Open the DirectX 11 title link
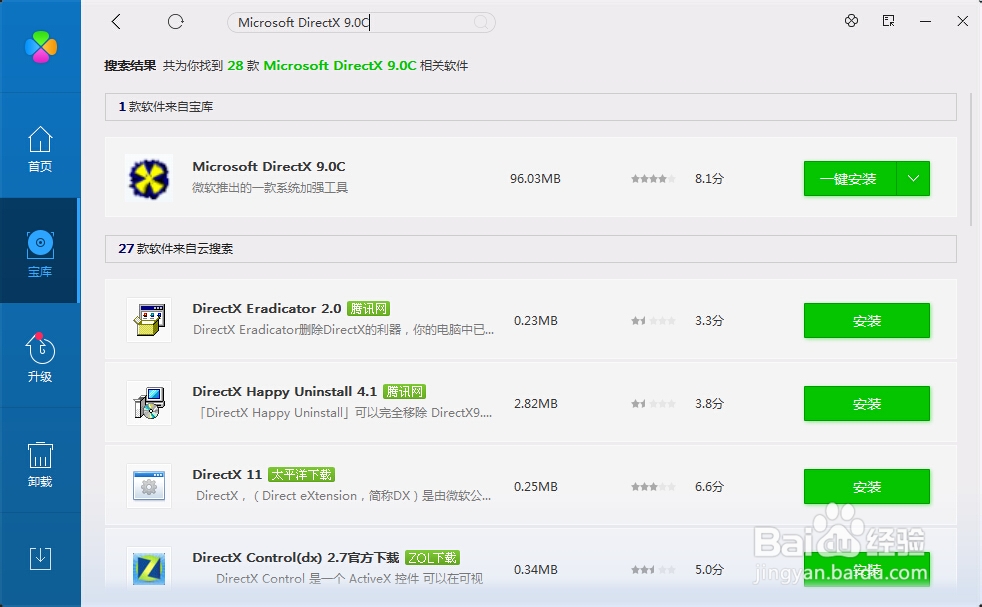The height and width of the screenshot is (607, 982). point(227,475)
